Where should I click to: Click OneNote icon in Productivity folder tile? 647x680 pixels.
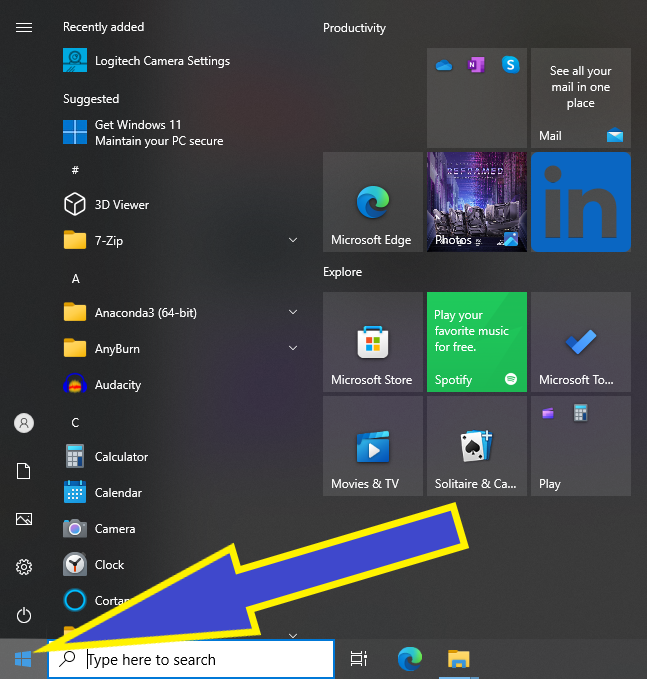point(476,65)
